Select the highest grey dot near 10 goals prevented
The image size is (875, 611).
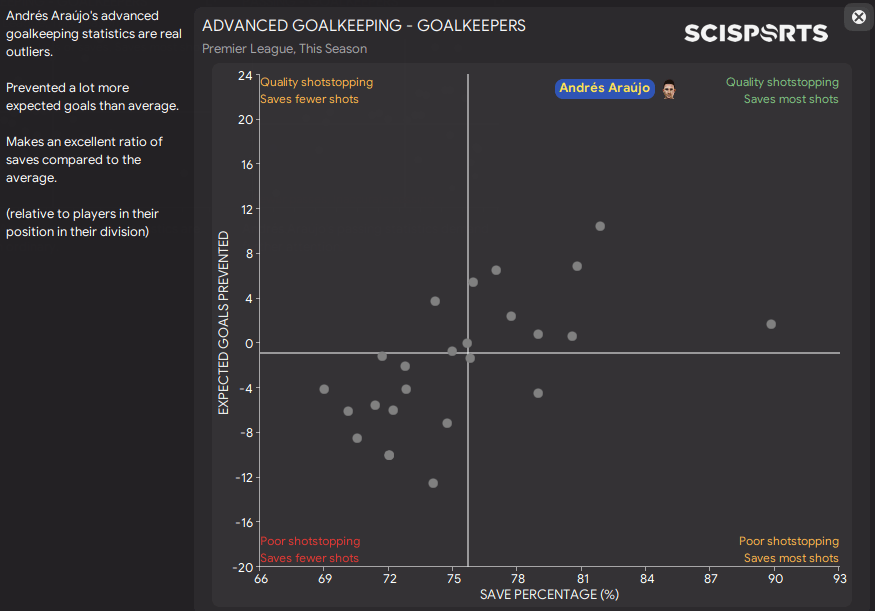tap(600, 226)
